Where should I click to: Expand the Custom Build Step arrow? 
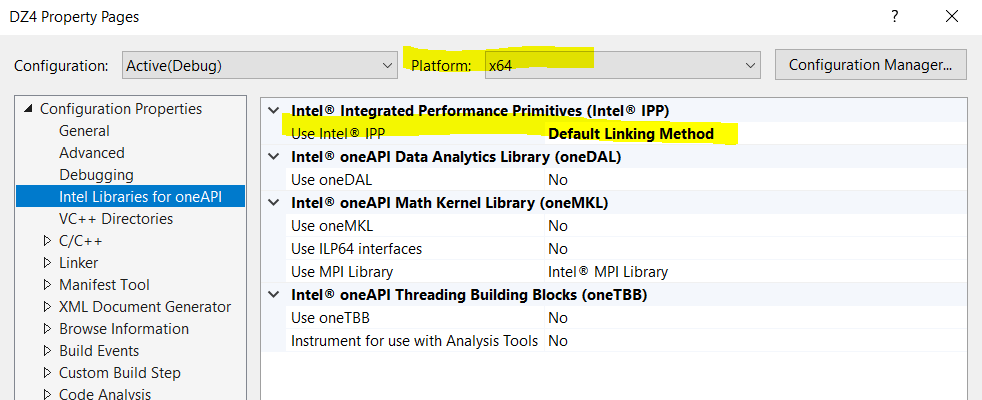pyautogui.click(x=47, y=373)
